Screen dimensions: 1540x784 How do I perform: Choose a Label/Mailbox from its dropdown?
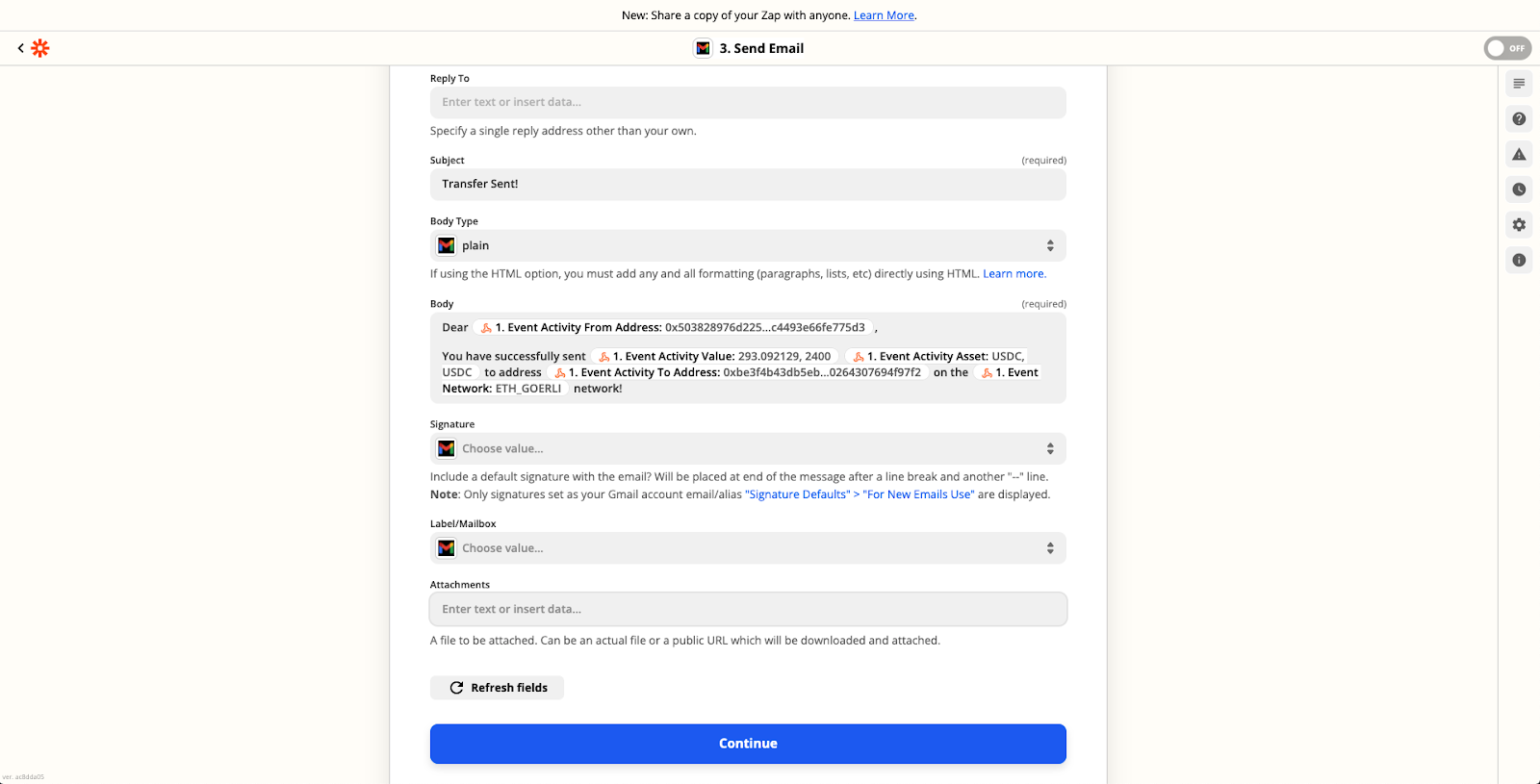748,547
